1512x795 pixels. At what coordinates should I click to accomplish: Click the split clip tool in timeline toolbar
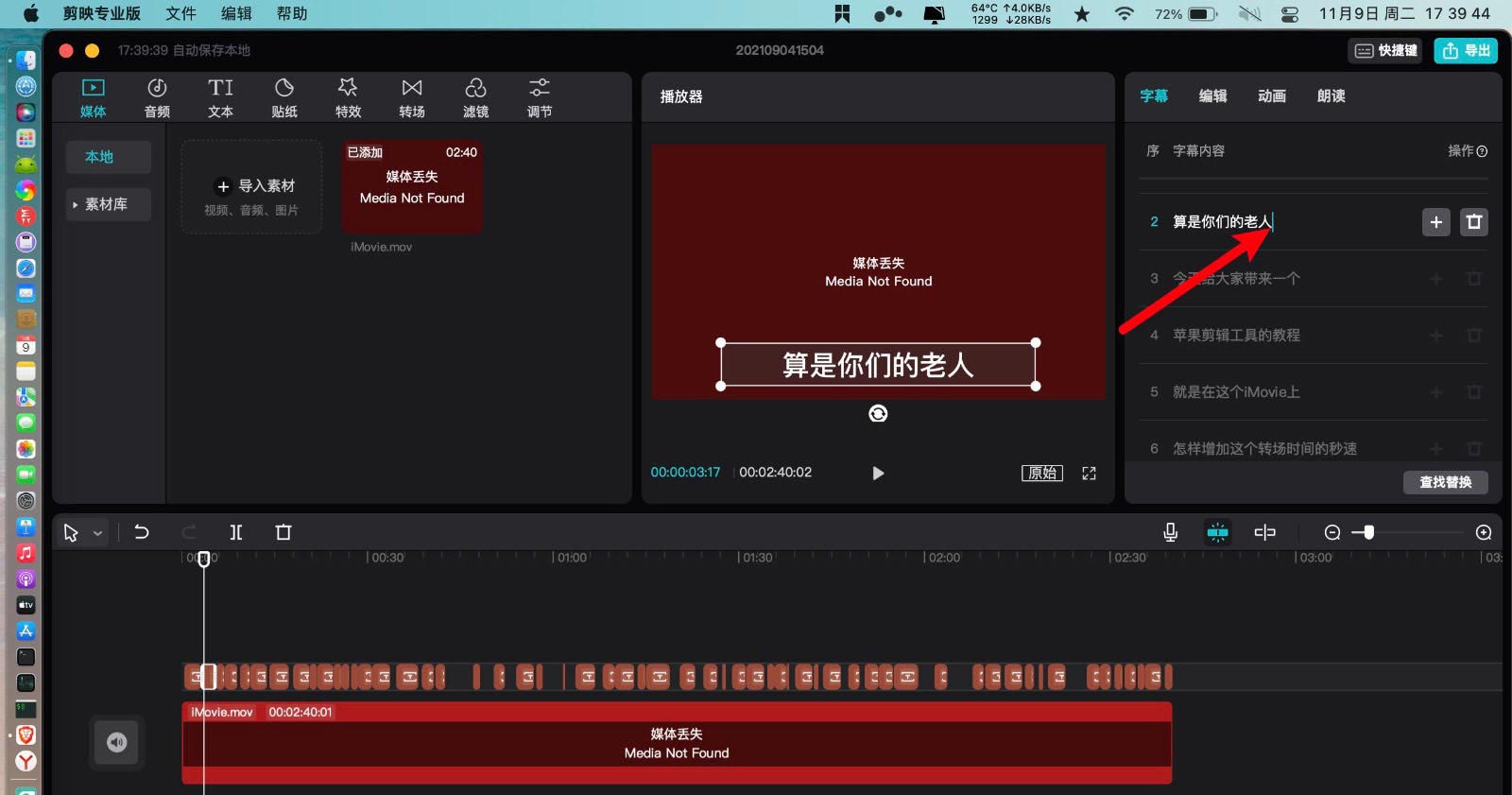[x=236, y=532]
